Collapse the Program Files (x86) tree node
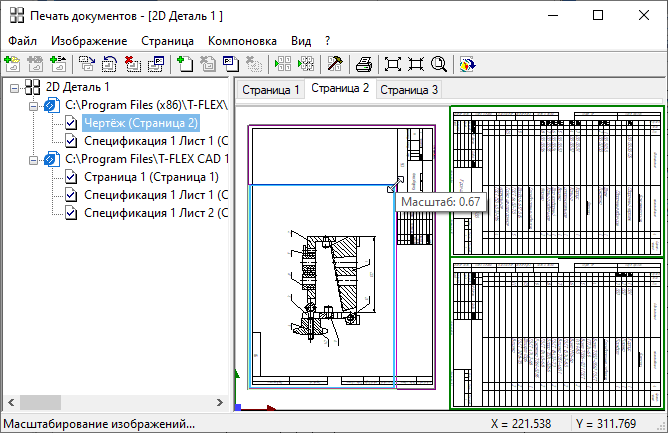This screenshot has width=668, height=433. pos(33,105)
